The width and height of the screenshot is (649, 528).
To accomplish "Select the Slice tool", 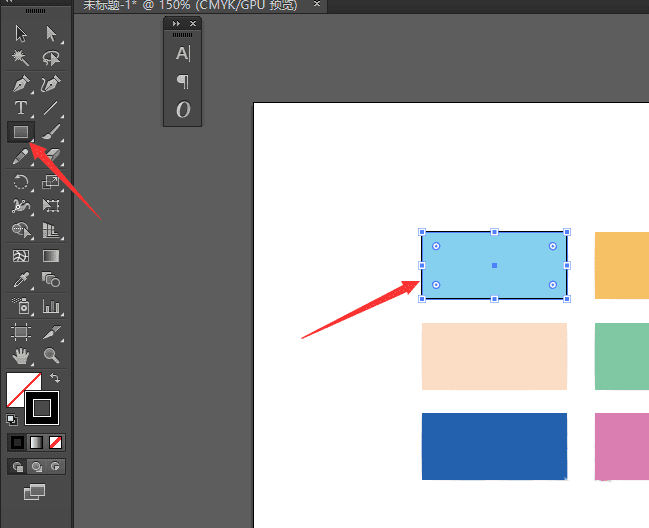I will pos(52,332).
